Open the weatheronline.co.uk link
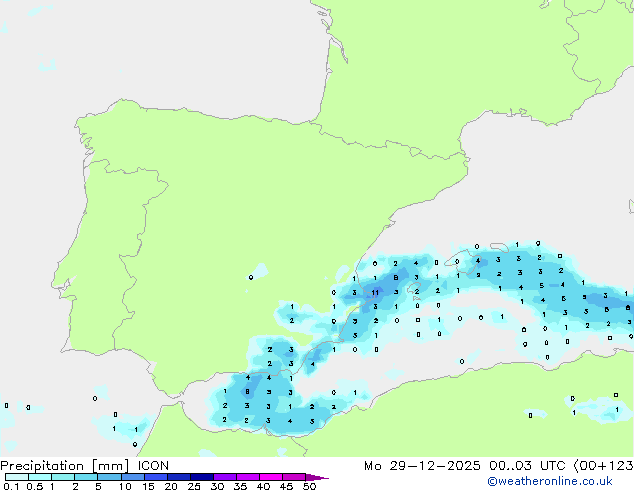The width and height of the screenshot is (634, 490). tap(550, 481)
